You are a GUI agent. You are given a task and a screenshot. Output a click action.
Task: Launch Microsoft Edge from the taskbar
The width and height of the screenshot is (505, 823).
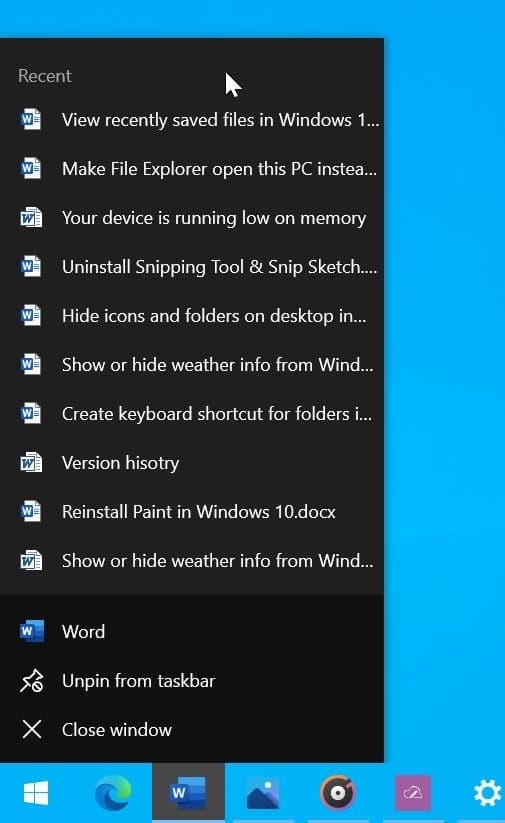pos(112,792)
